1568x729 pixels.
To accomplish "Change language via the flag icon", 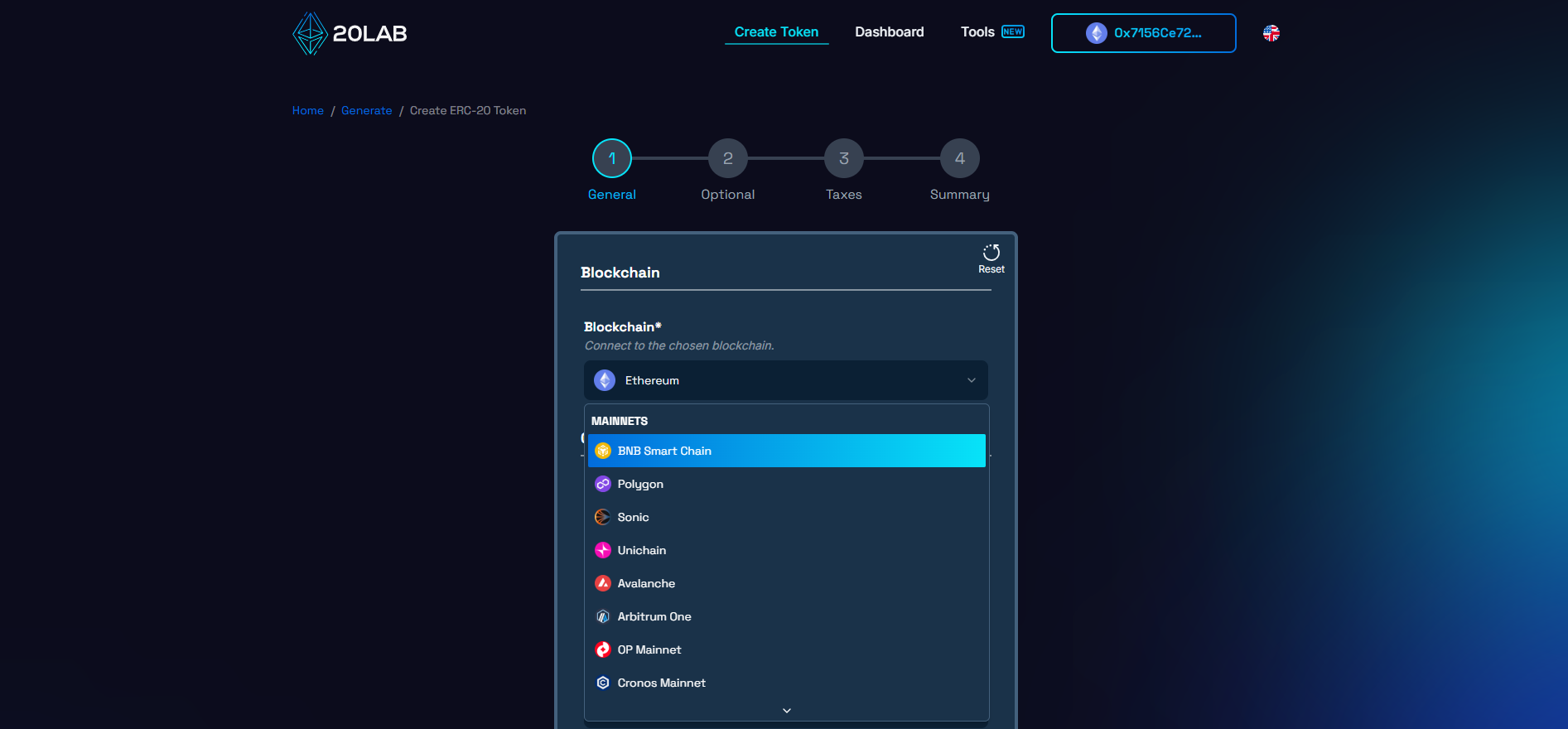I will (1271, 33).
